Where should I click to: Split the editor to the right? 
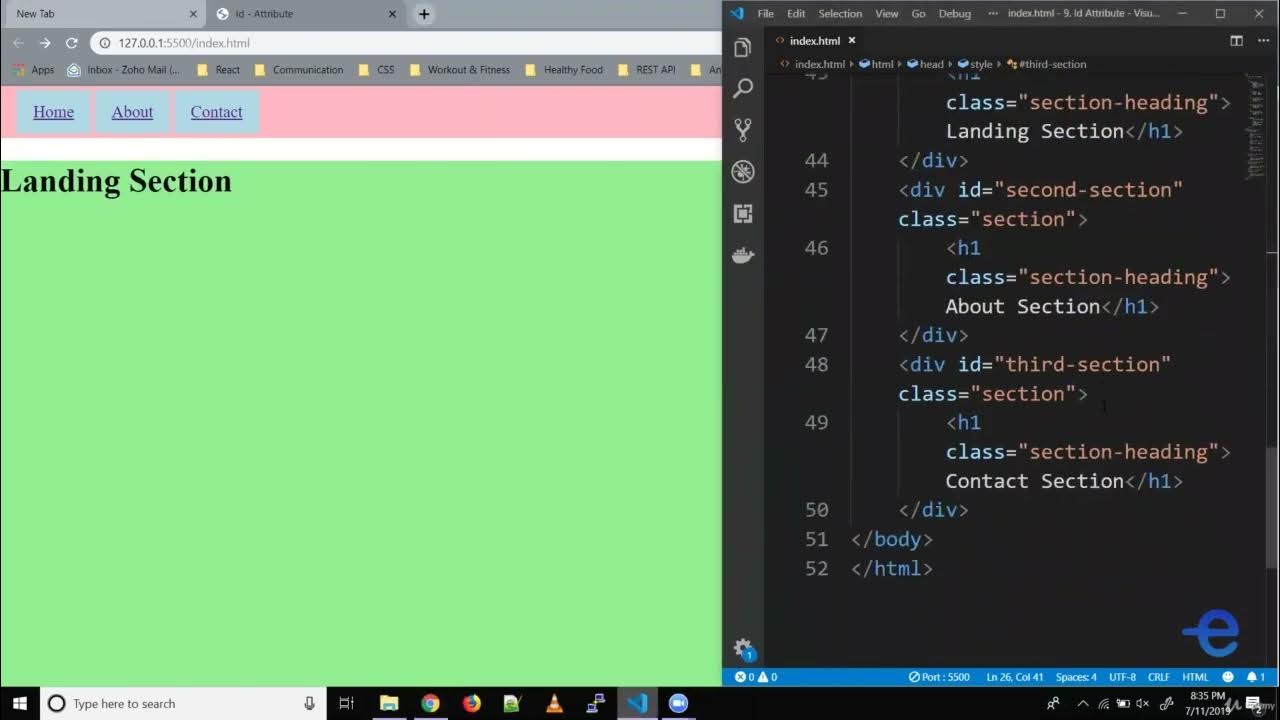(1236, 41)
